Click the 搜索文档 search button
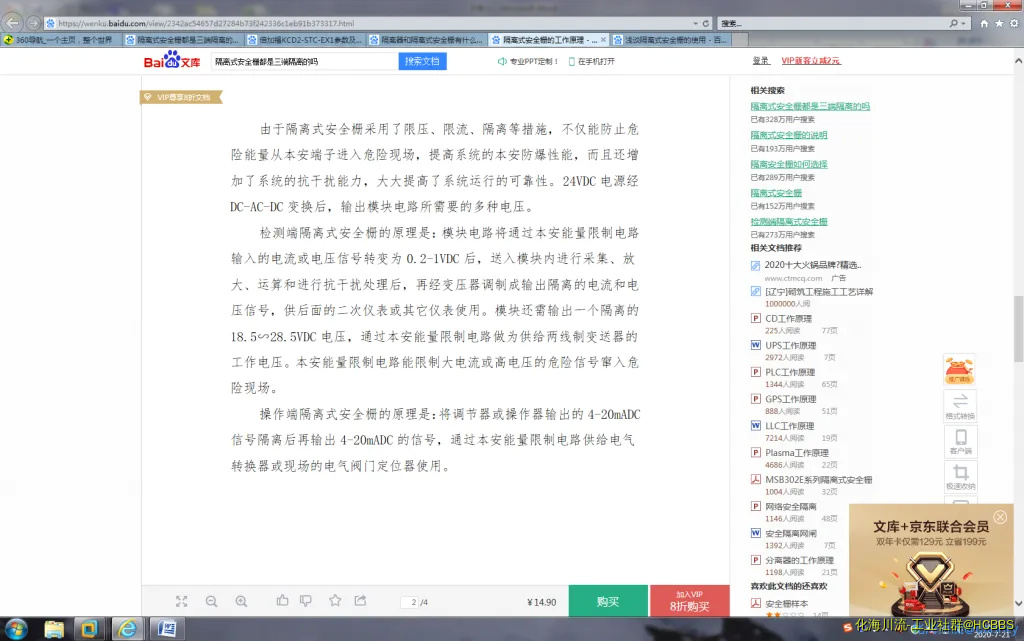Image resolution: width=1024 pixels, height=641 pixels. coord(422,61)
